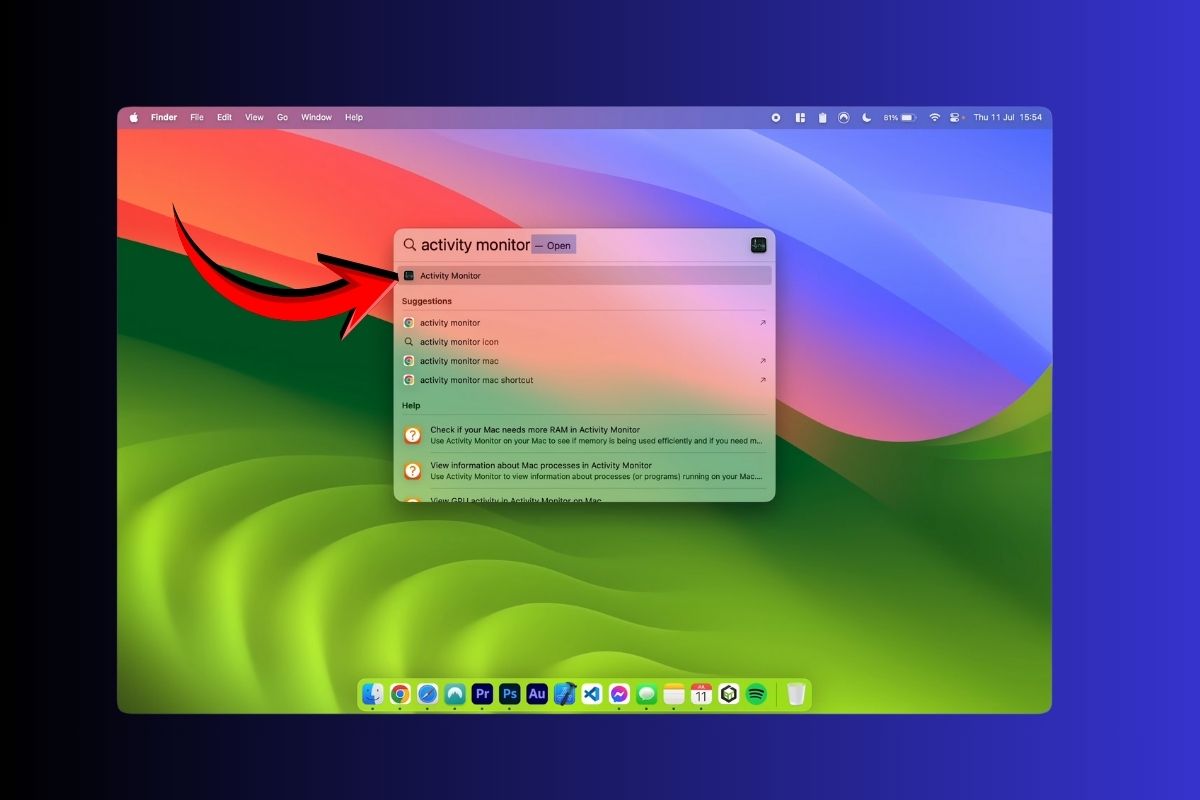Open the Apple menu

click(x=134, y=117)
